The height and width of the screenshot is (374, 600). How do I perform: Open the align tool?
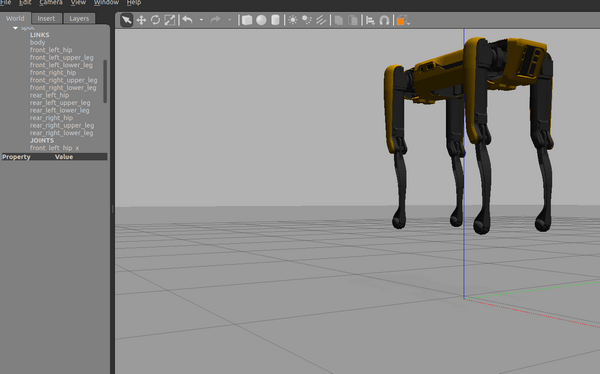[x=370, y=20]
